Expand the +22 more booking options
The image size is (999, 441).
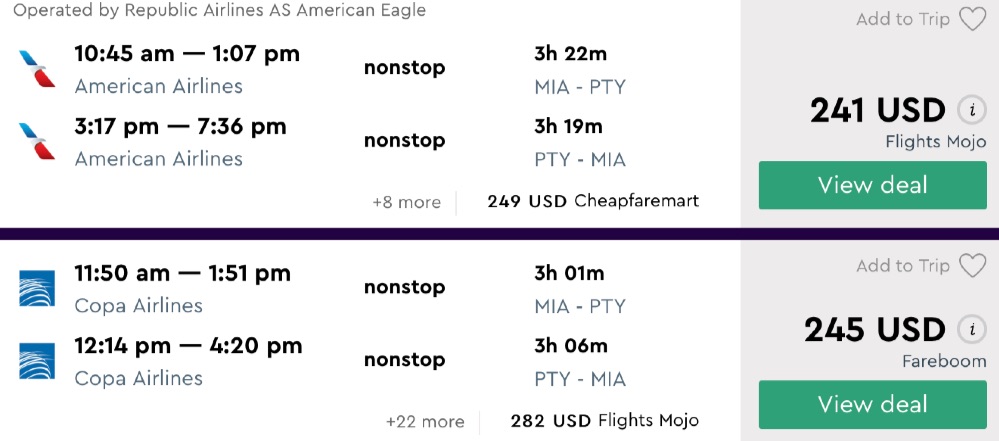click(x=425, y=421)
